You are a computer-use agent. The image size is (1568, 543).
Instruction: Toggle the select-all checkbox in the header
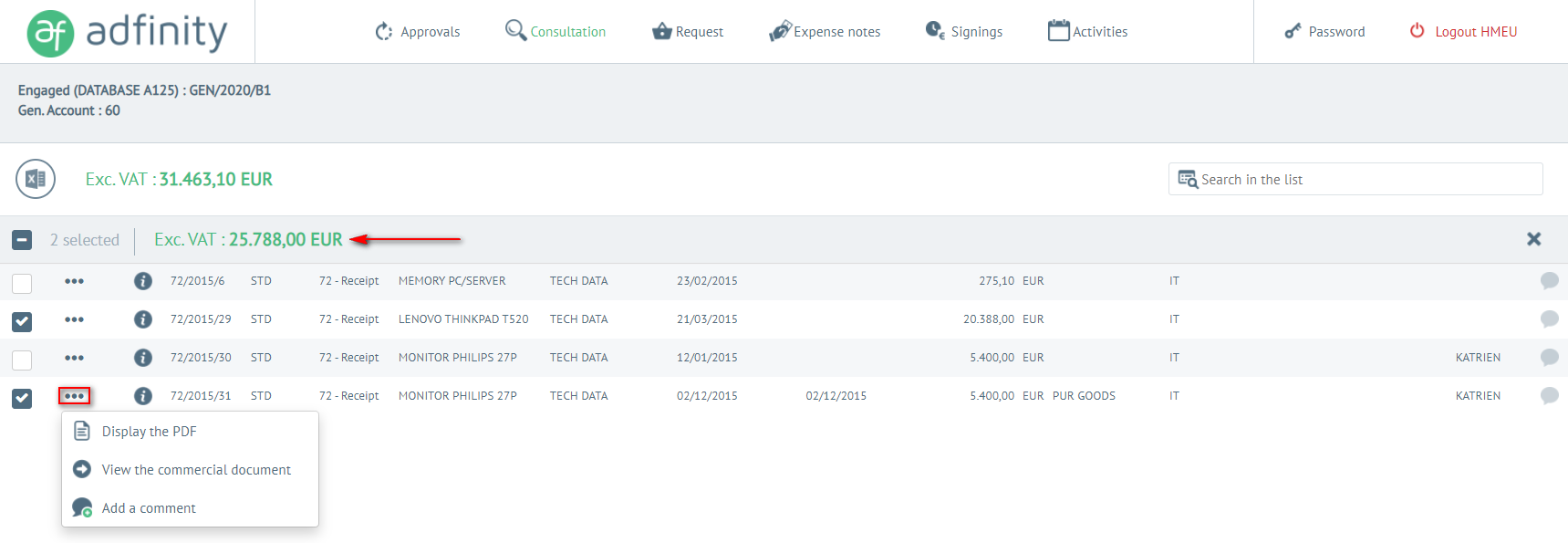coord(22,240)
